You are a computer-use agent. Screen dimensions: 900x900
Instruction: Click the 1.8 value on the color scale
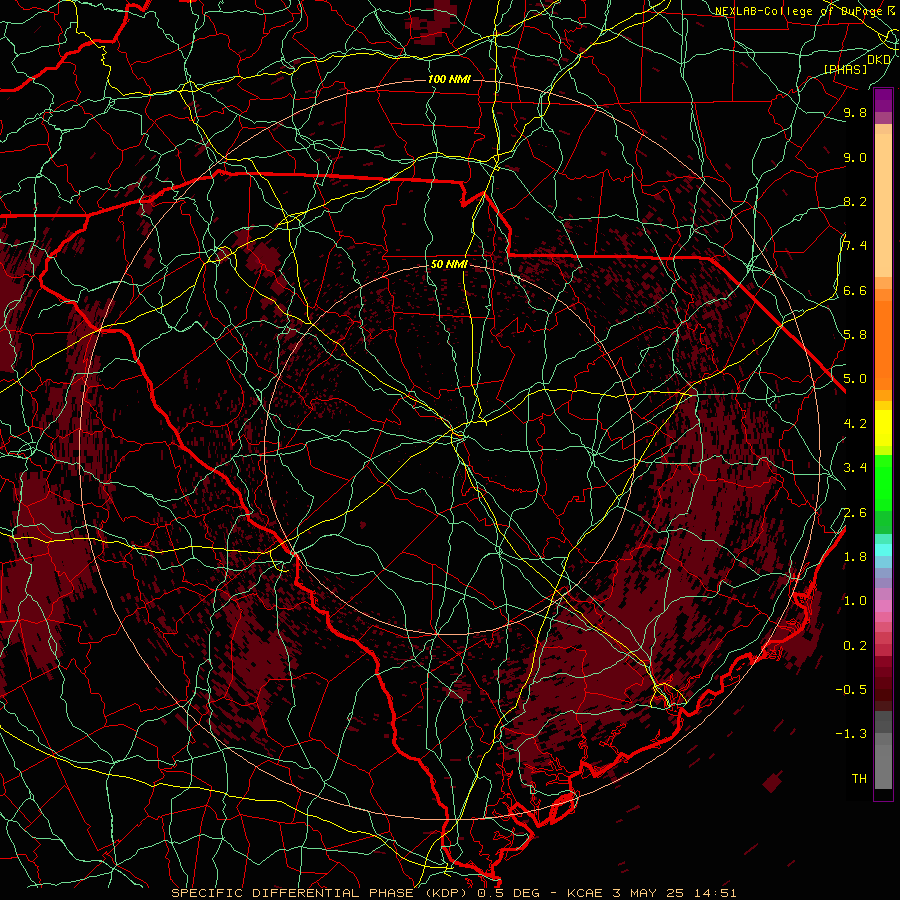click(855, 557)
